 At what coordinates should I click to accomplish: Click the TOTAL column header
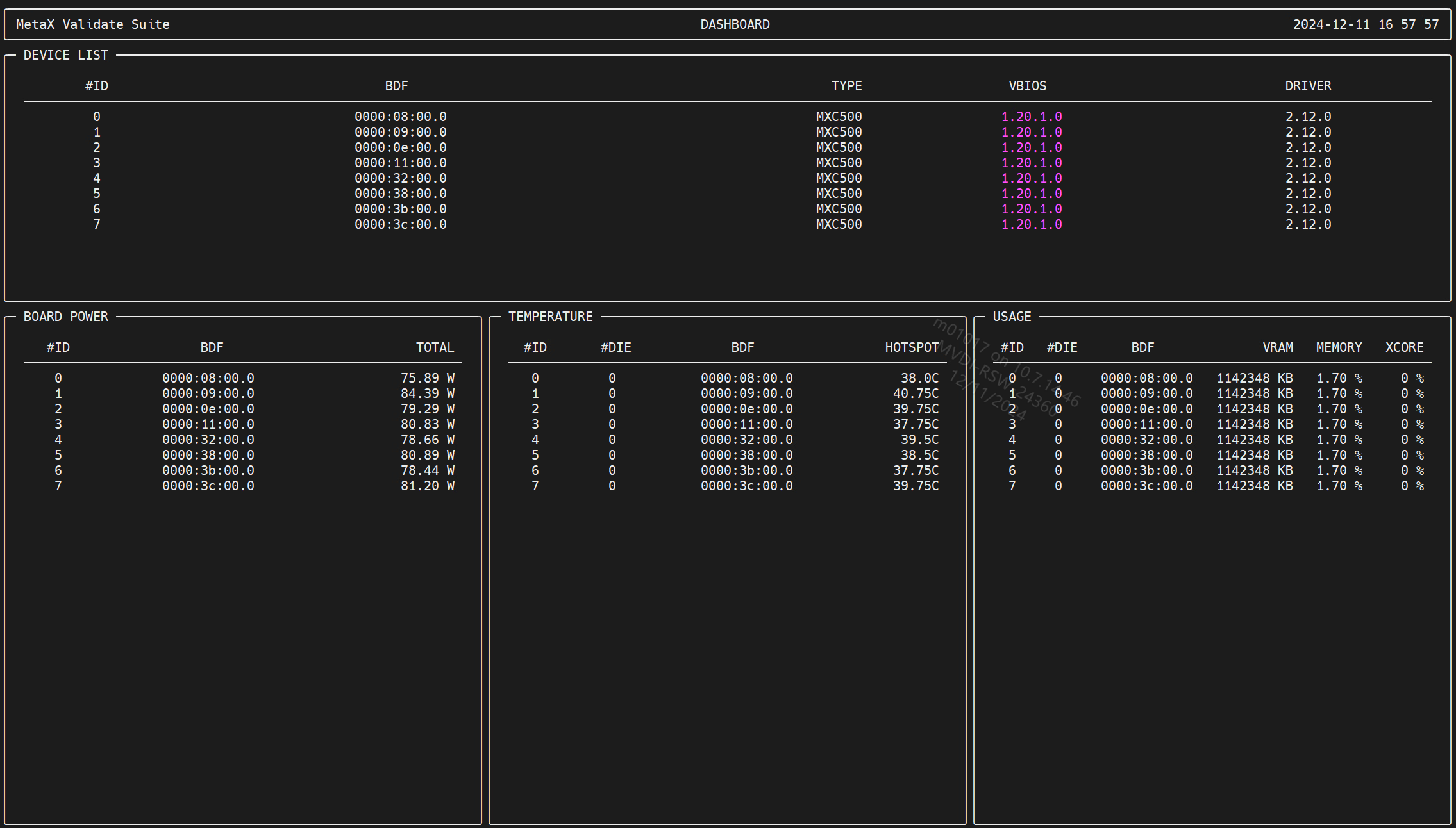(x=435, y=347)
